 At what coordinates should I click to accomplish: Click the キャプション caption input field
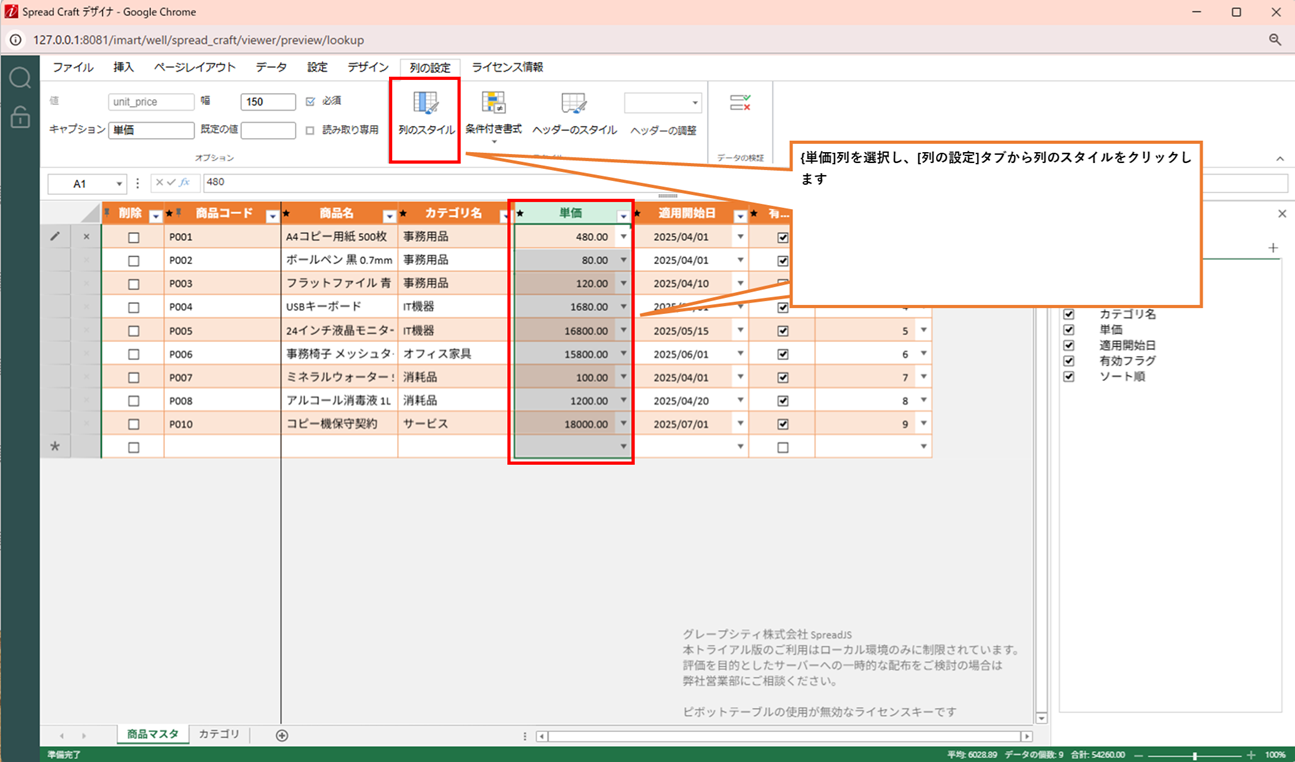click(151, 130)
